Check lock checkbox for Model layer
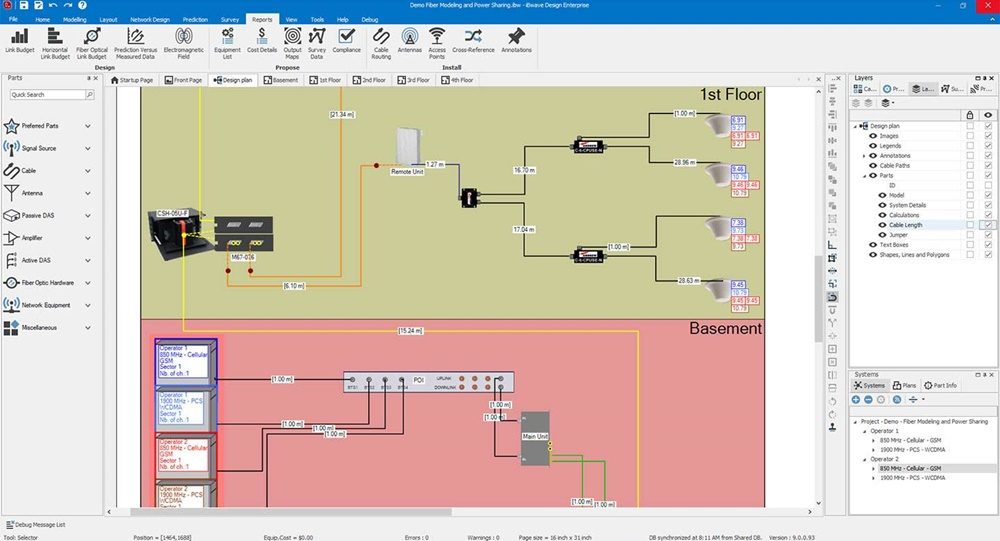The image size is (1000, 541). tap(970, 195)
